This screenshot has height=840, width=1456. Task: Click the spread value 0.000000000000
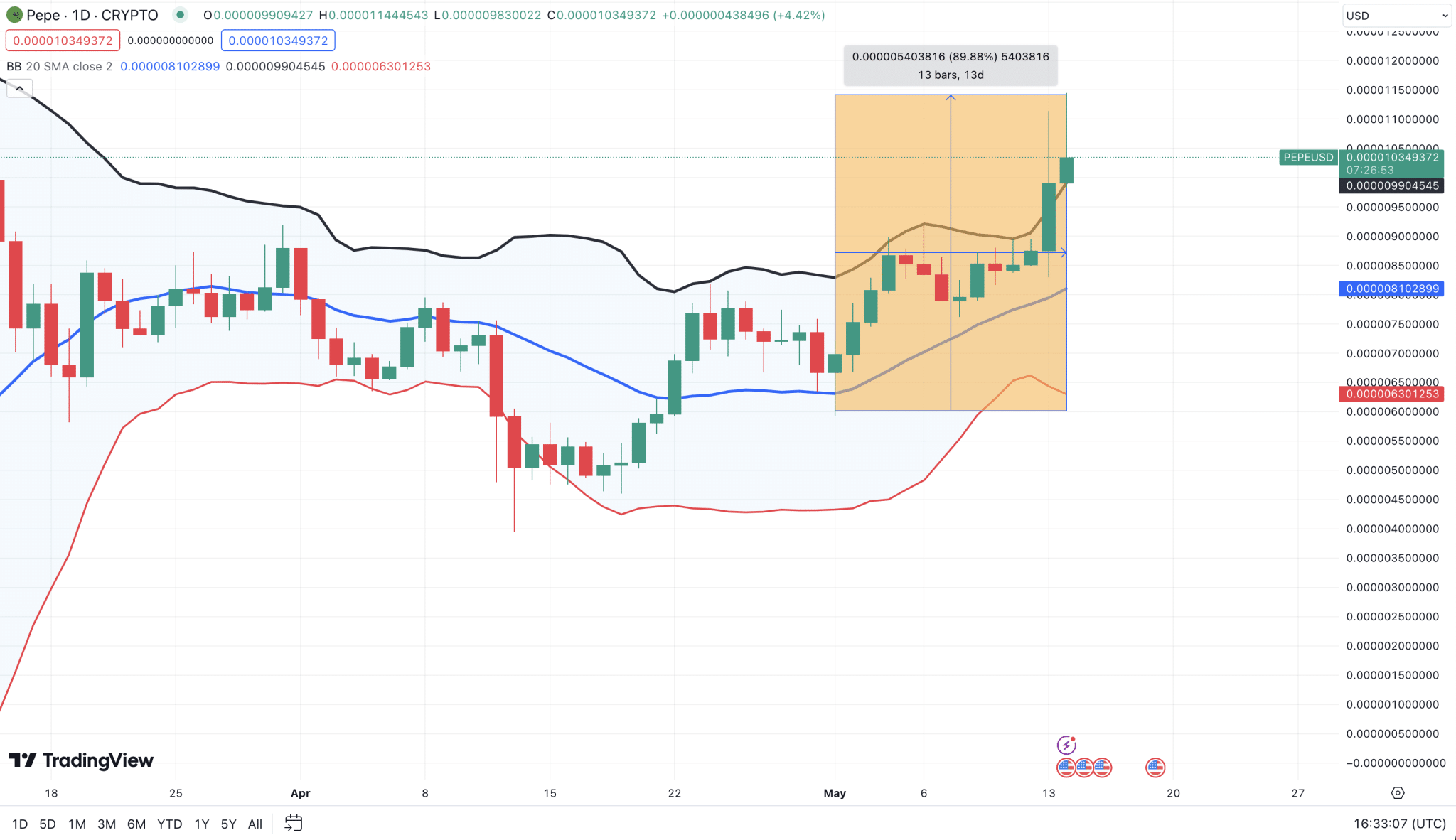(171, 41)
